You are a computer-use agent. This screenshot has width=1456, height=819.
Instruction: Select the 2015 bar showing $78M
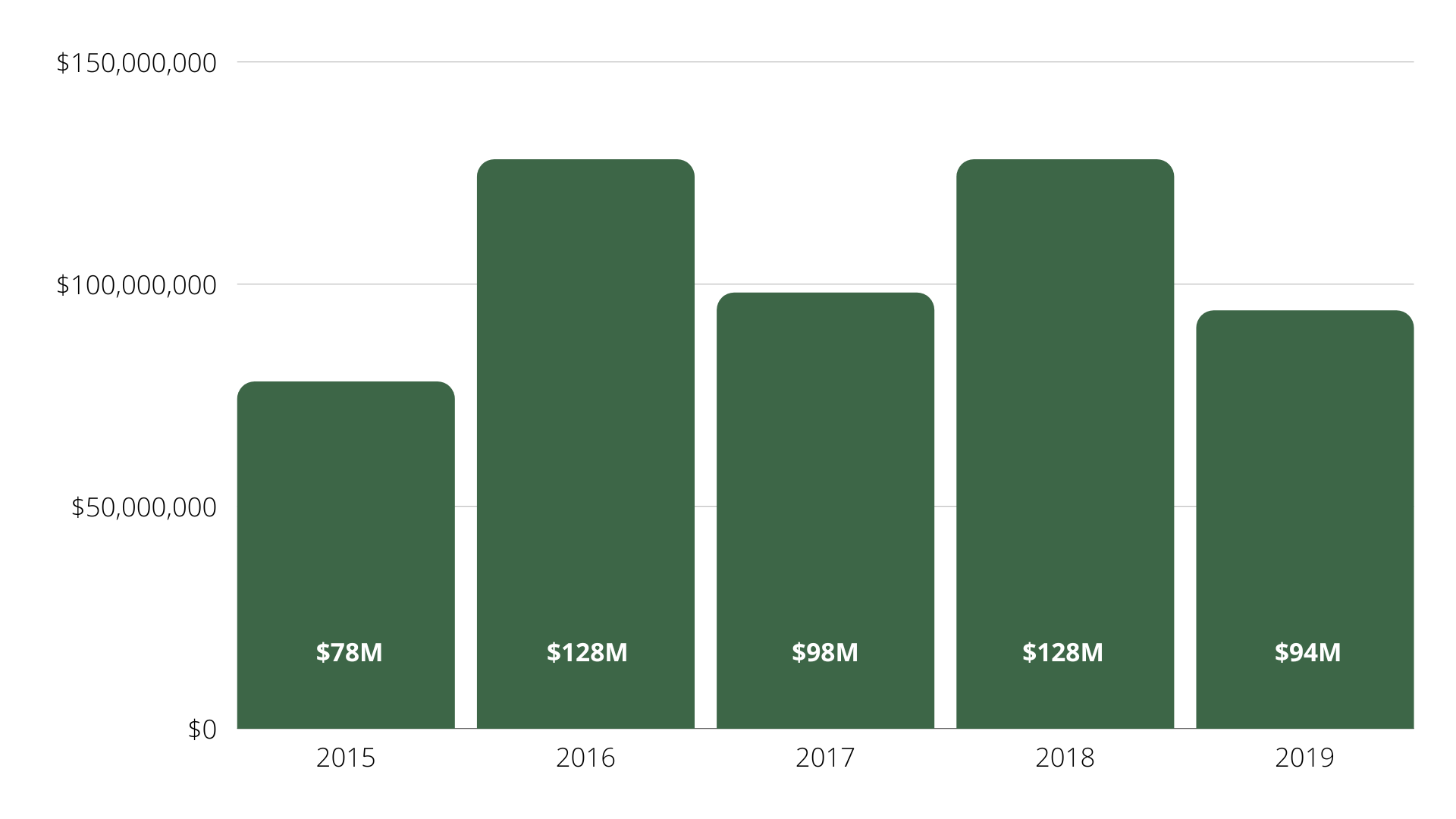point(345,531)
